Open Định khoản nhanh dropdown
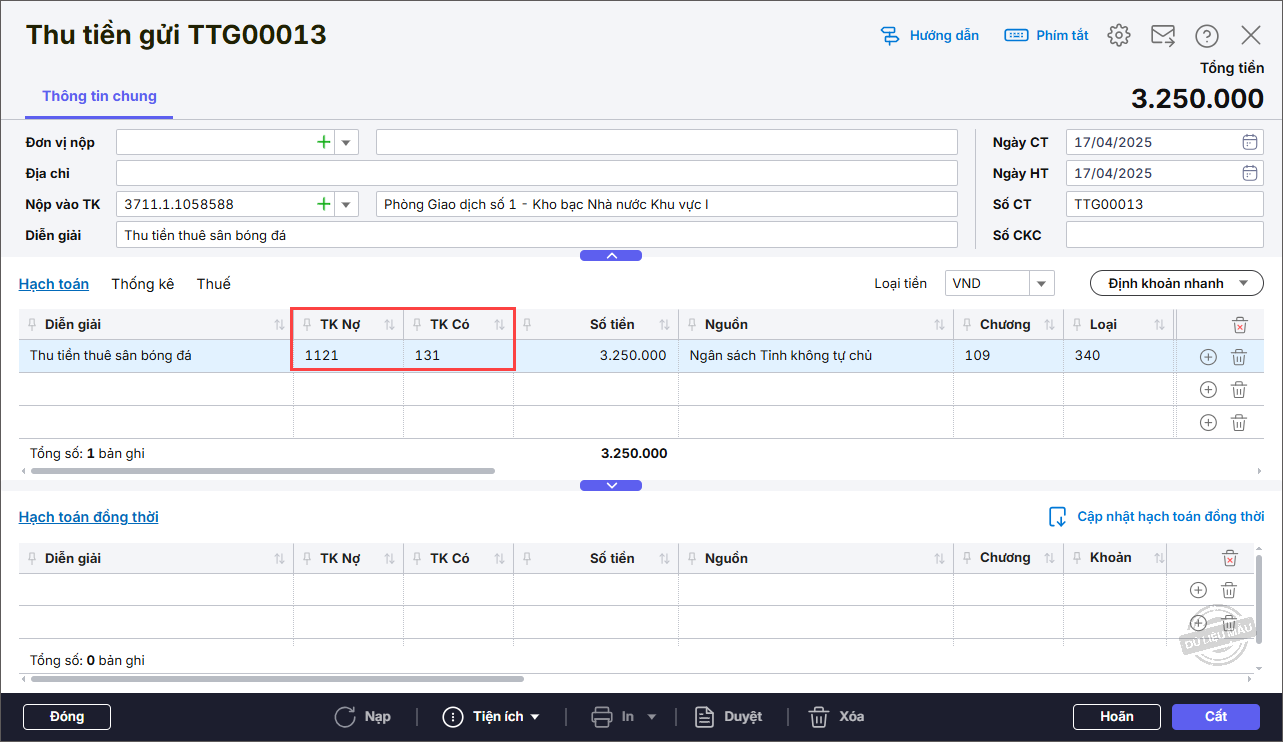 1175,284
